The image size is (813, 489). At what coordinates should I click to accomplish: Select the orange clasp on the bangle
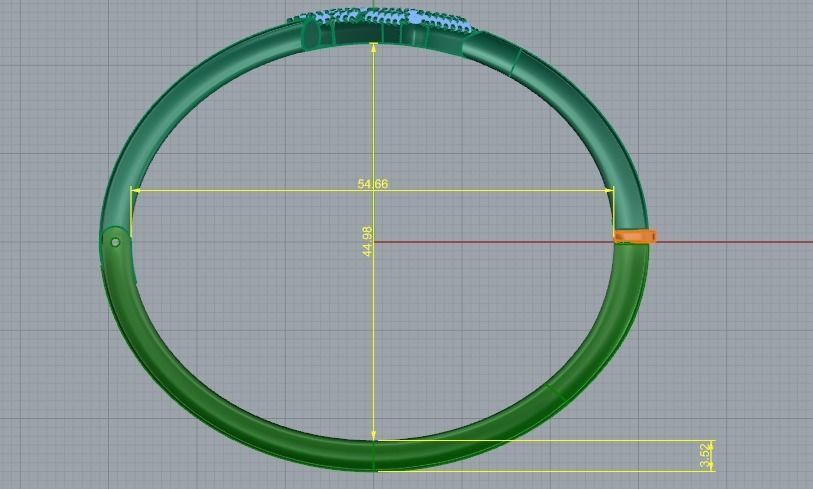click(635, 237)
